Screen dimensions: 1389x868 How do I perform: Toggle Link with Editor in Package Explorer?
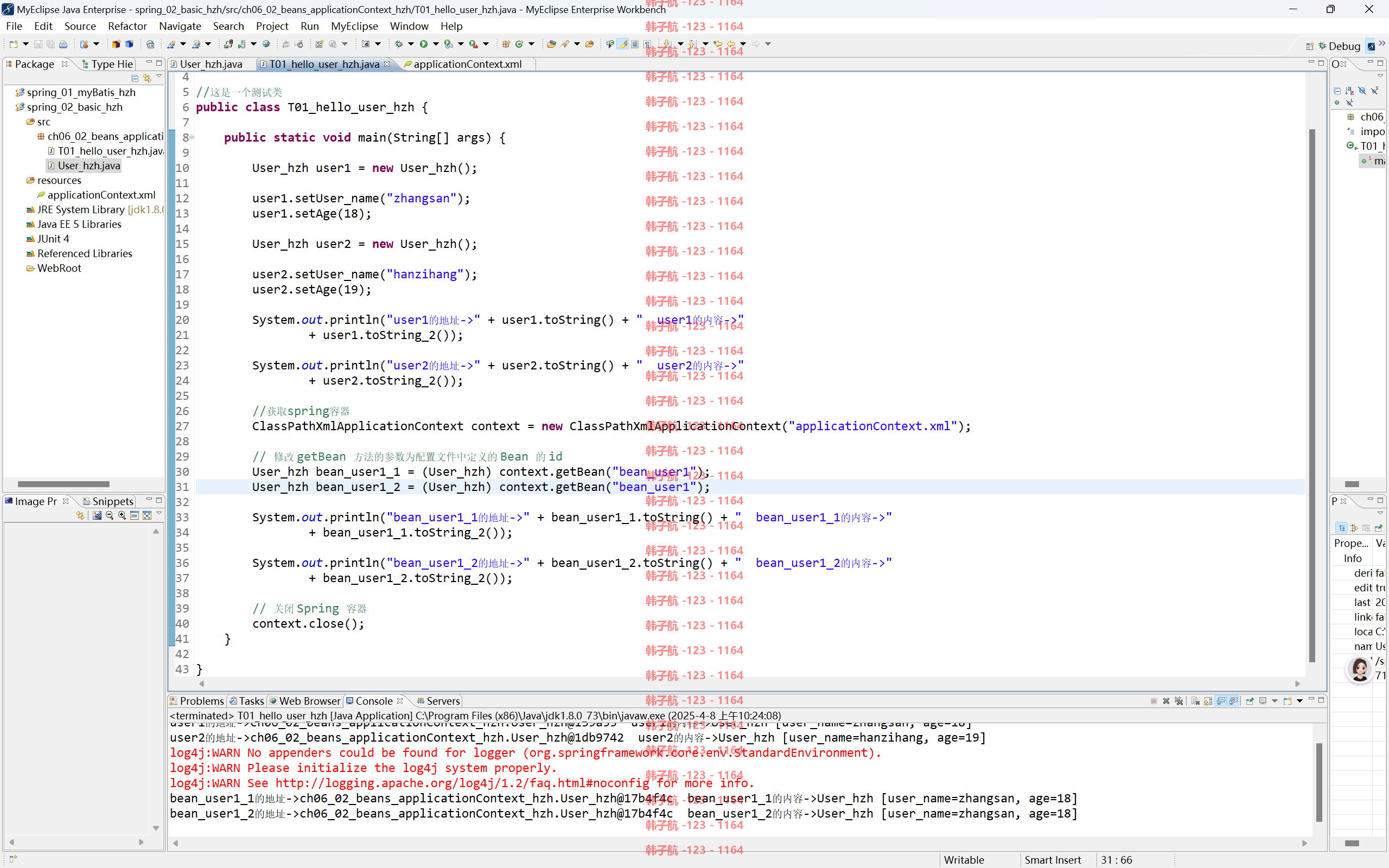click(147, 78)
